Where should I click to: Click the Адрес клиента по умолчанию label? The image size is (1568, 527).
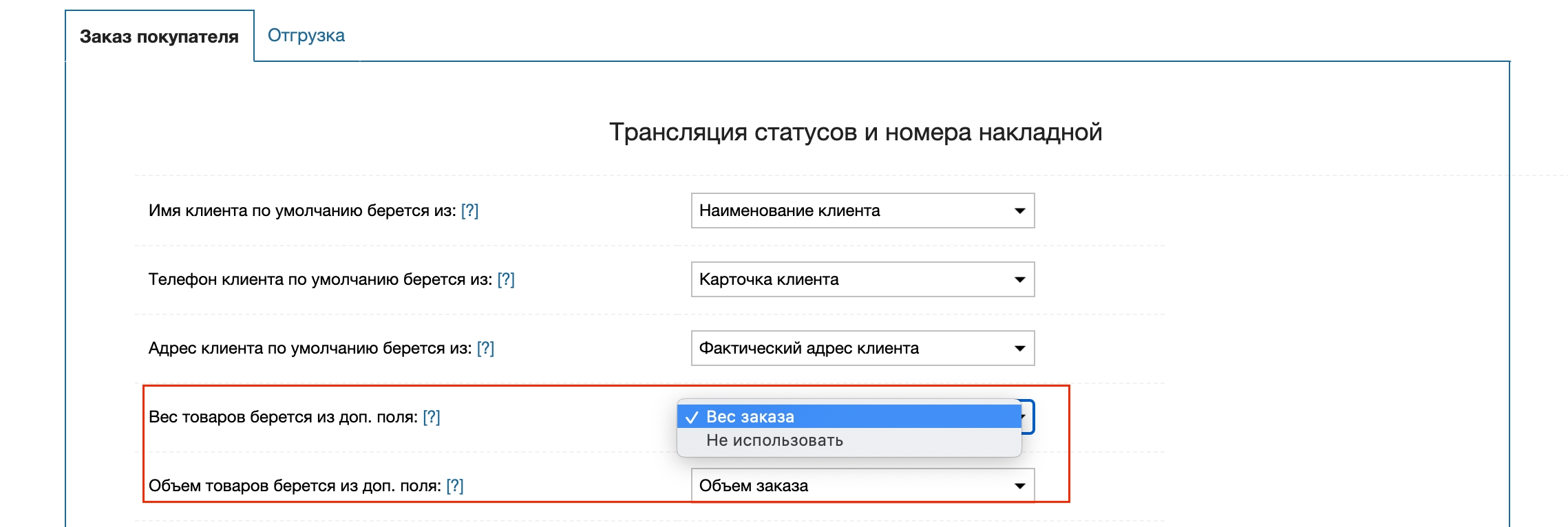(310, 348)
